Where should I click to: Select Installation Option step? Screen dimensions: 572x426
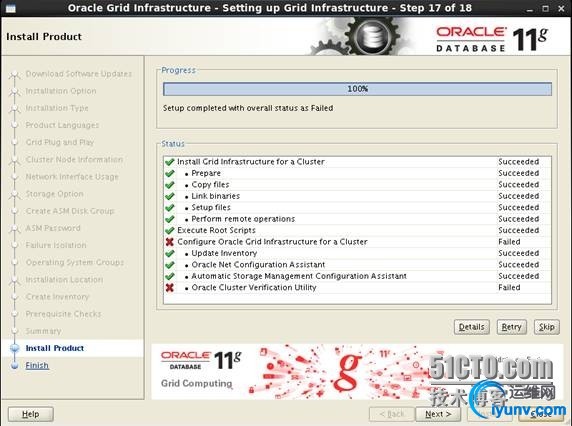click(x=61, y=91)
